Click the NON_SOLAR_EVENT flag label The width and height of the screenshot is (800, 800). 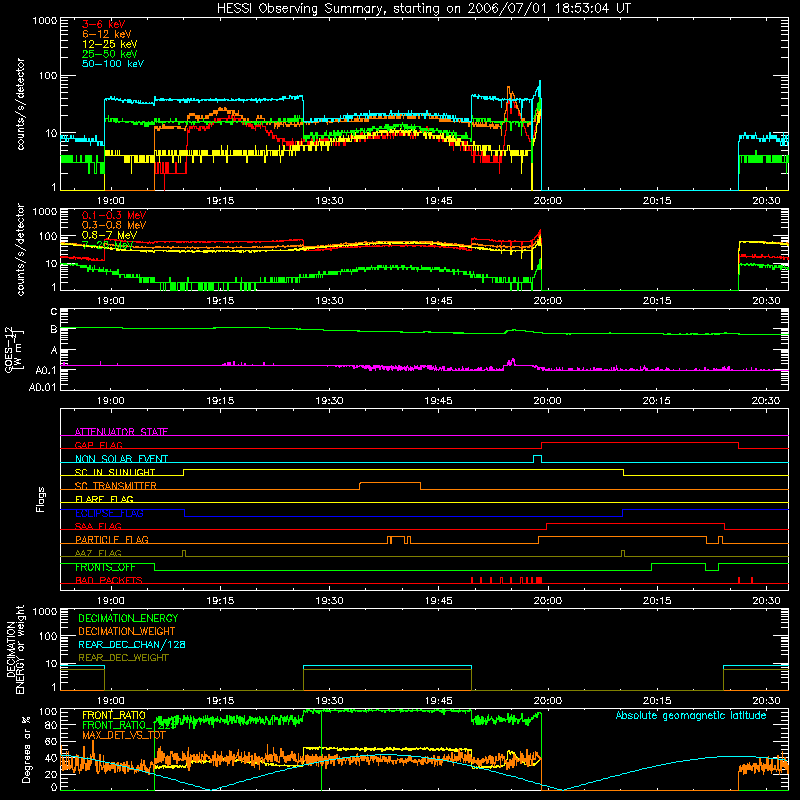(121, 459)
